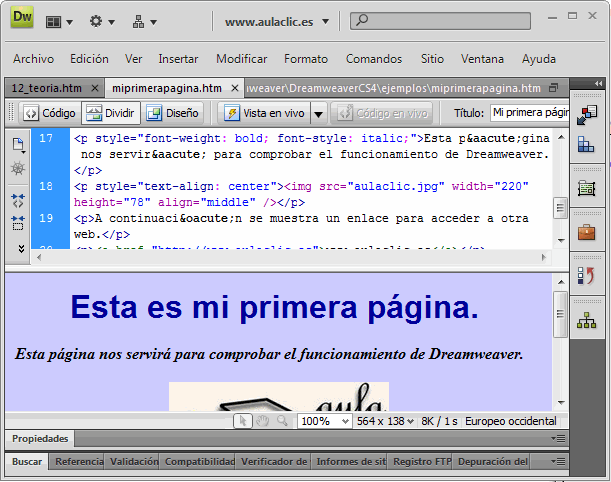Image resolution: width=611 pixels, height=482 pixels.
Task: Open the Archivo menu
Action: (x=34, y=59)
